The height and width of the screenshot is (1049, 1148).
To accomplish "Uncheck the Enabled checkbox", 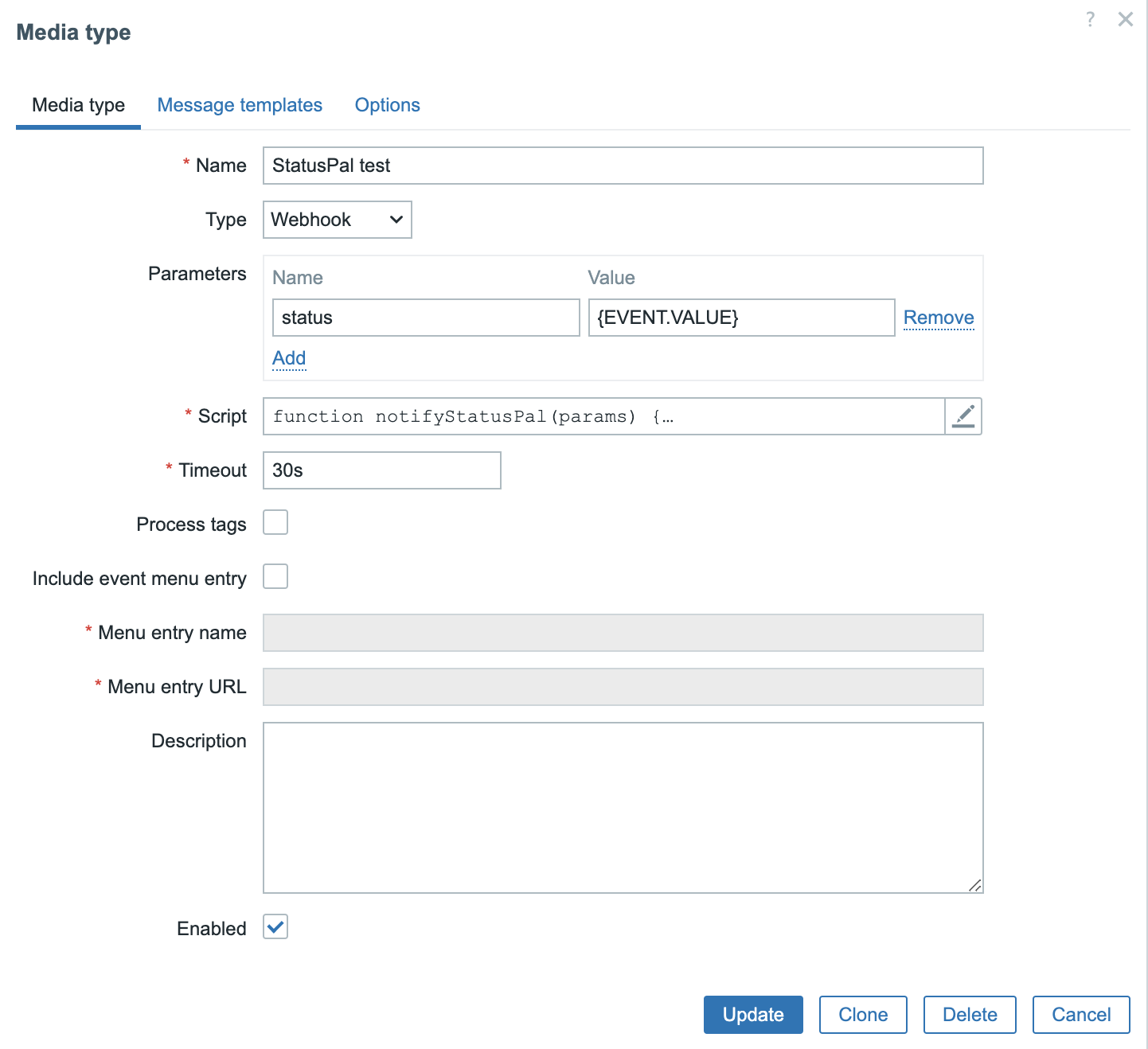I will pos(275,927).
